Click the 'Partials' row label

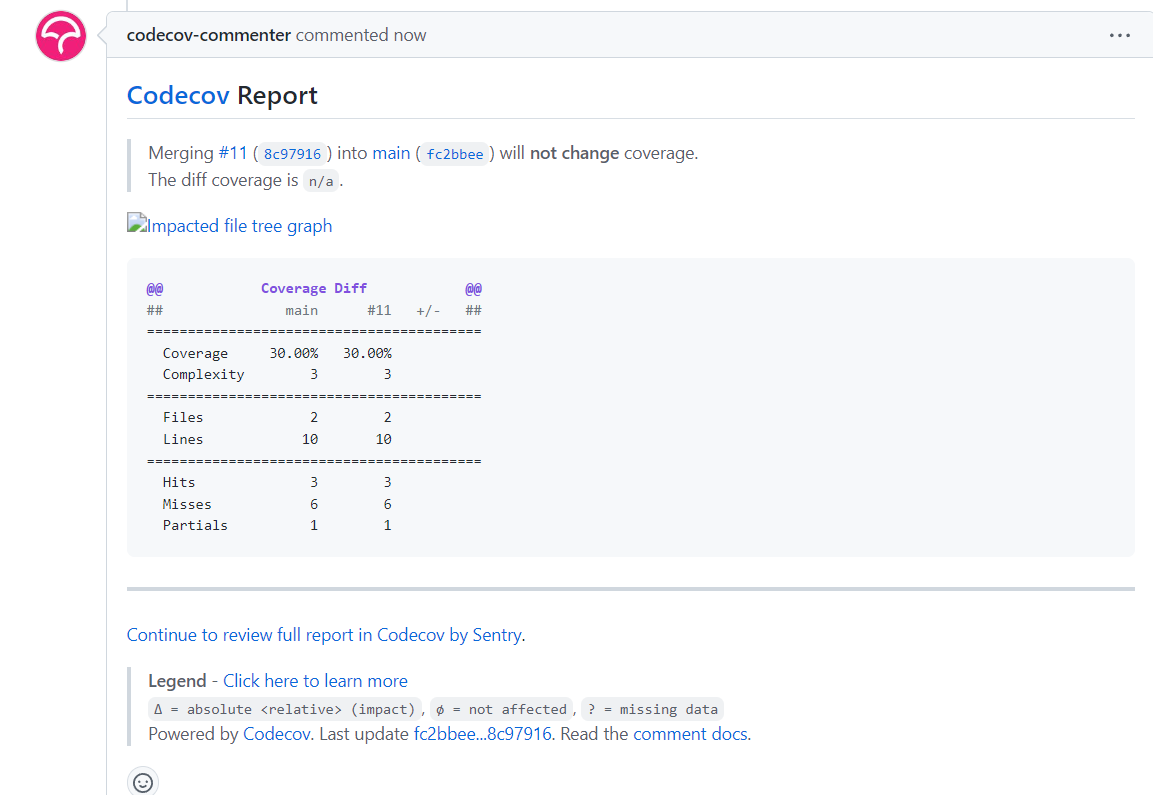pyautogui.click(x=196, y=525)
